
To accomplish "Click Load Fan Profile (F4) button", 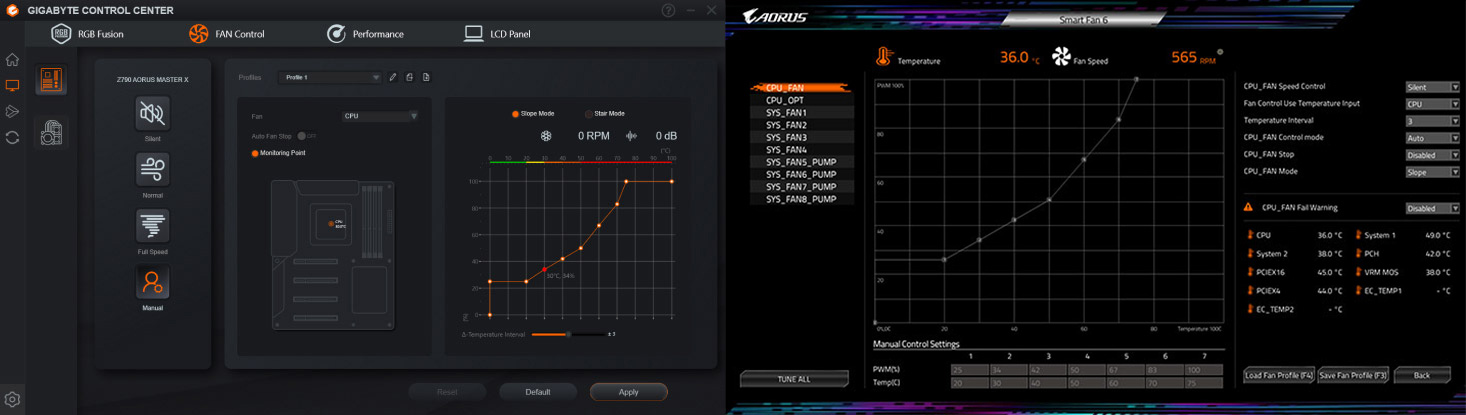I will 1278,375.
